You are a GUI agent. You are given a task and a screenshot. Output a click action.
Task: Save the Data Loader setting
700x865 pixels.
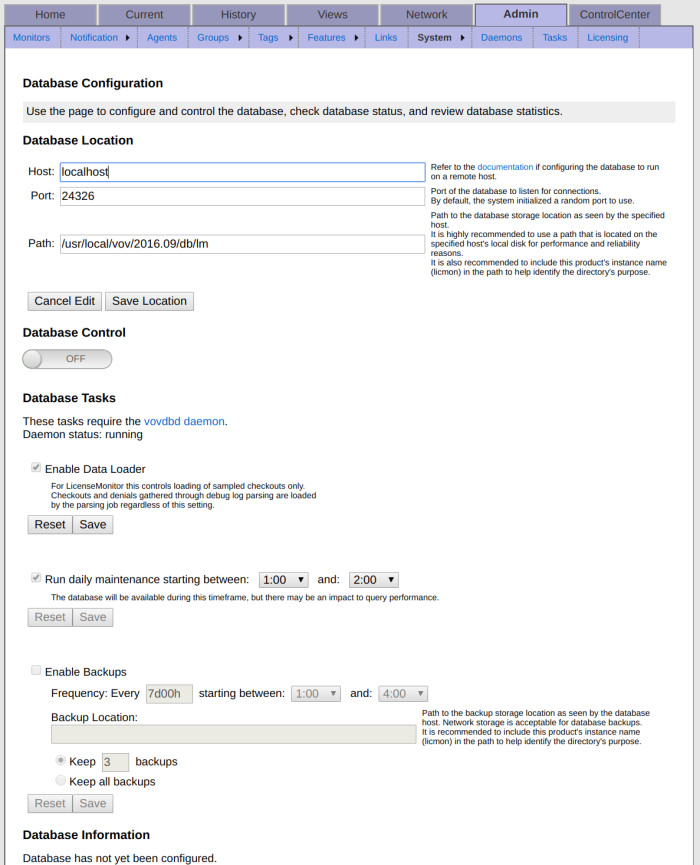[x=93, y=525]
